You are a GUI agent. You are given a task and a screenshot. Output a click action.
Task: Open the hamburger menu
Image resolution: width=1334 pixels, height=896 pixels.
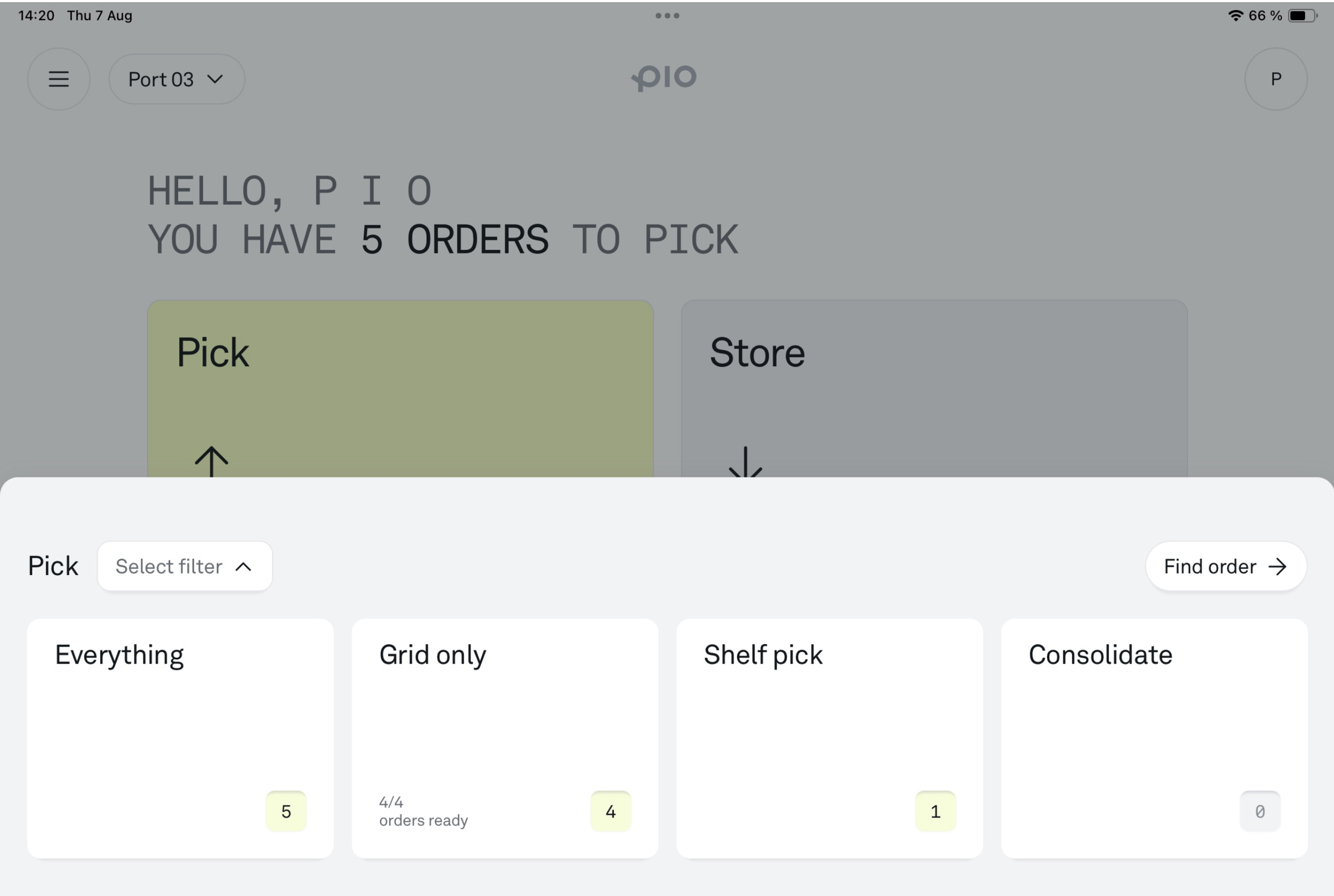pyautogui.click(x=59, y=79)
